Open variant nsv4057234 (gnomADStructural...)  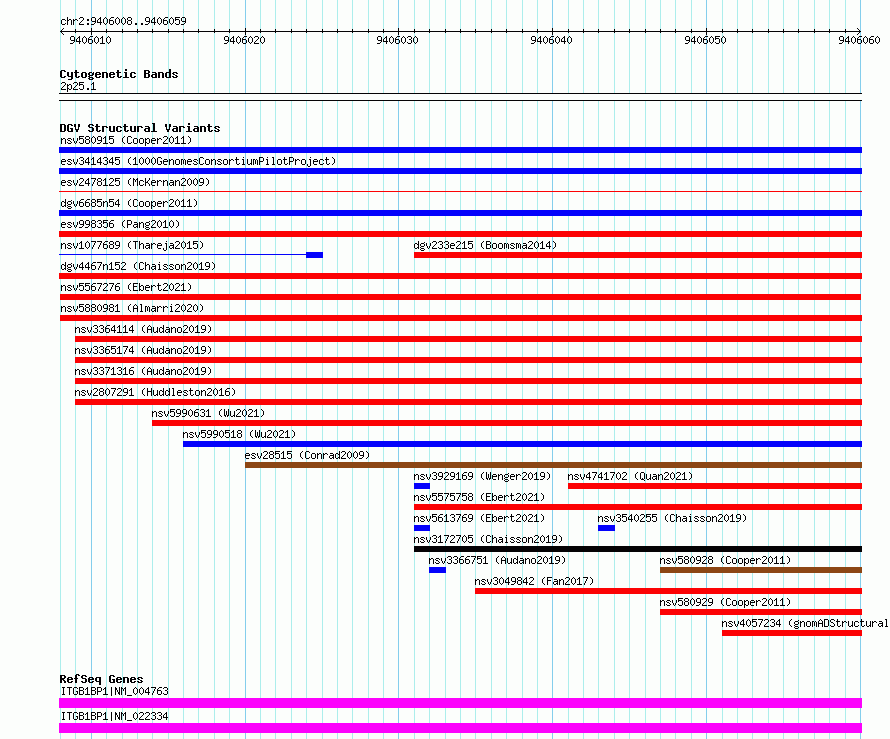(805, 623)
